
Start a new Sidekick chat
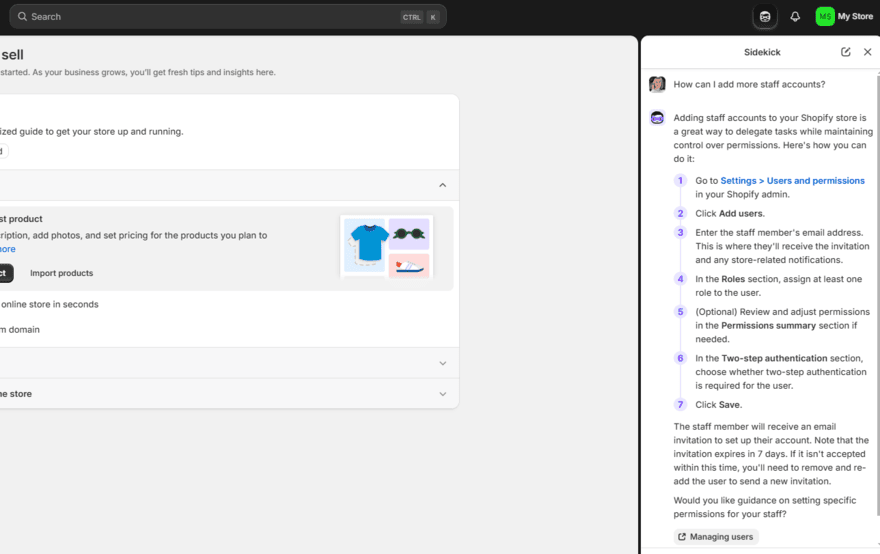[x=845, y=52]
